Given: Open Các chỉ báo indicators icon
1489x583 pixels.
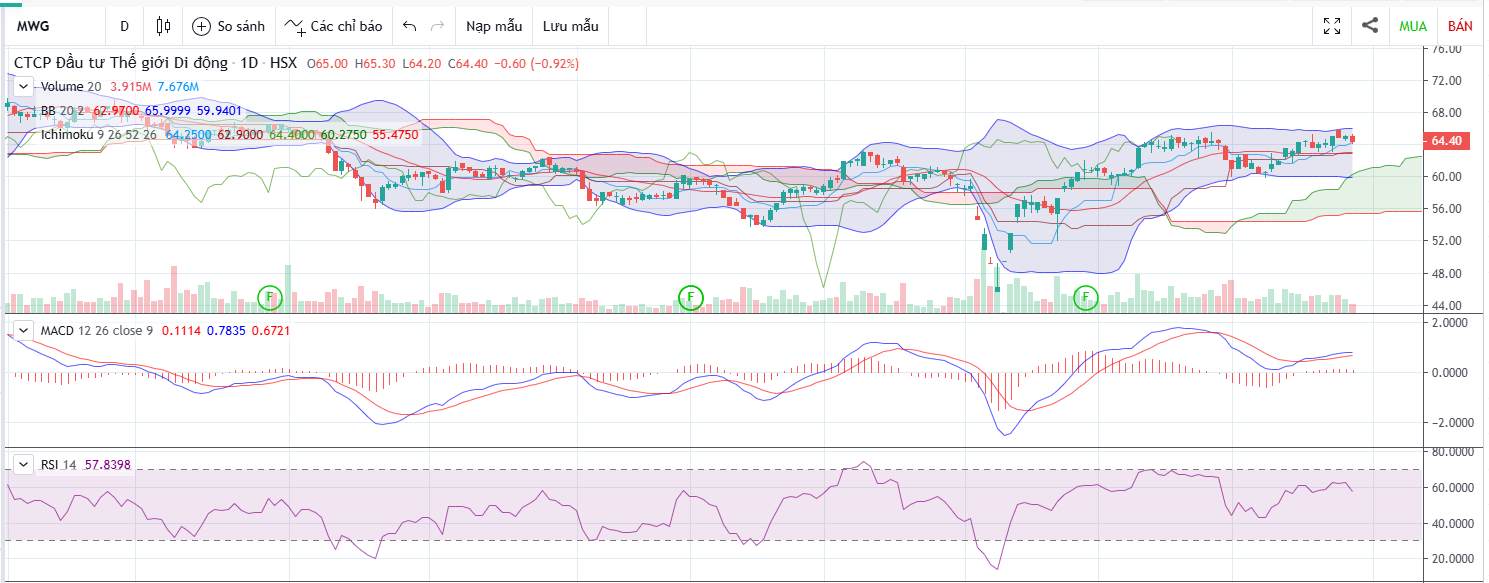Looking at the screenshot, I should coord(295,26).
